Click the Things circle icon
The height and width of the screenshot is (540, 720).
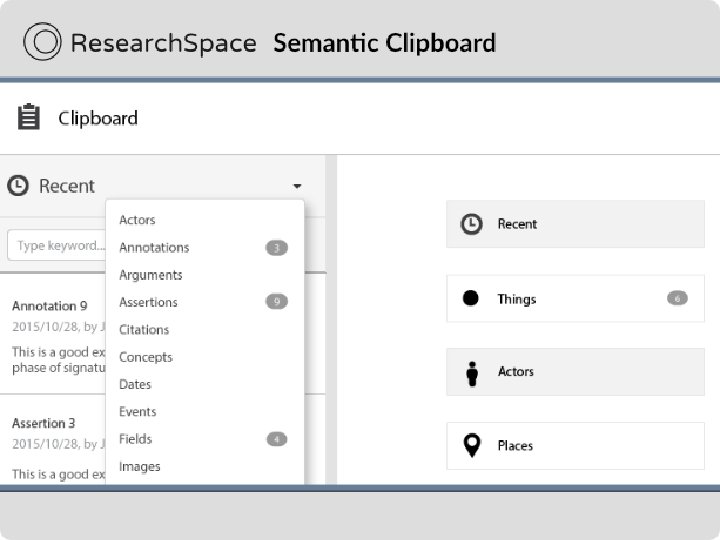(471, 298)
